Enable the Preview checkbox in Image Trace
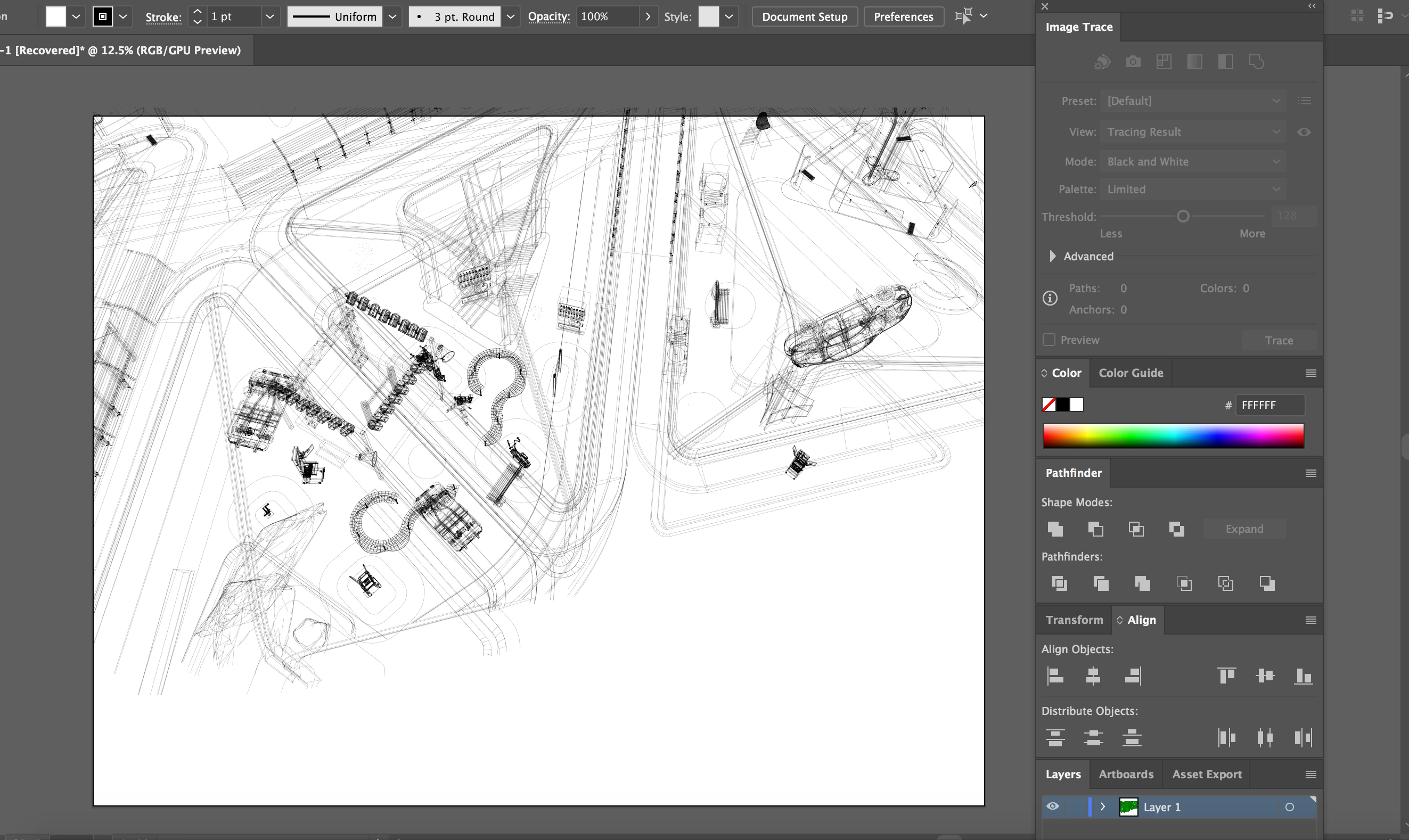Image resolution: width=1409 pixels, height=840 pixels. tap(1049, 340)
